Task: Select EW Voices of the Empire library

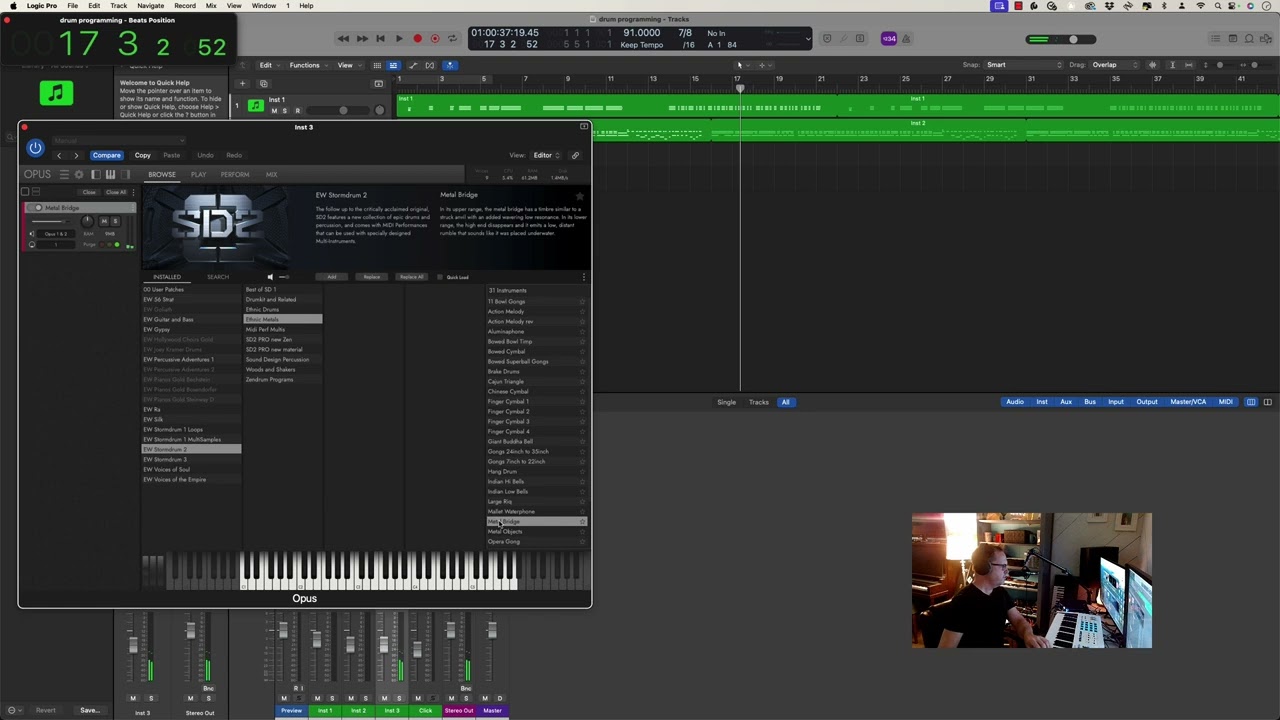Action: click(x=191, y=479)
